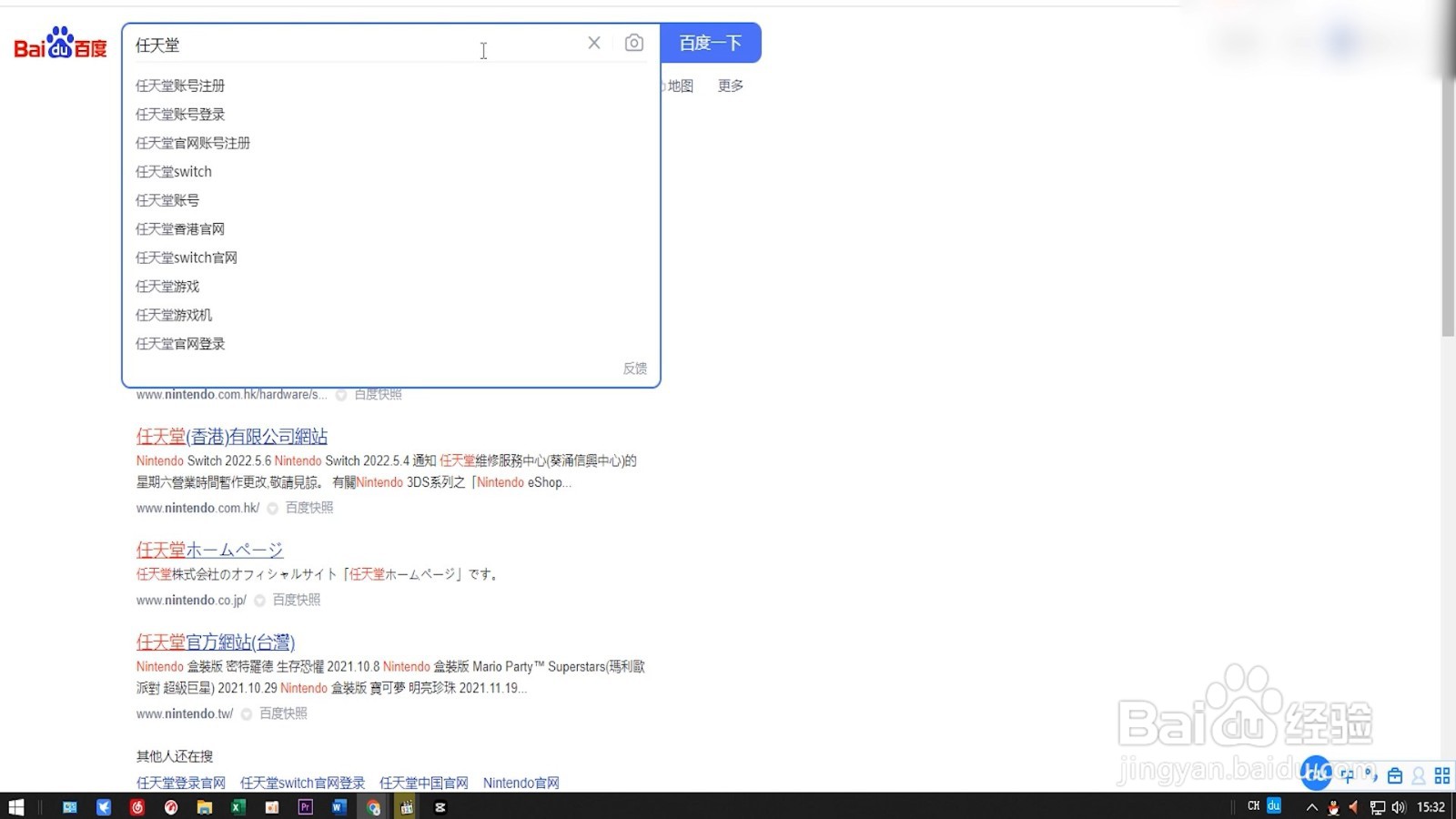Open the blue bird app in taskbar
1456x819 pixels.
pyautogui.click(x=104, y=806)
